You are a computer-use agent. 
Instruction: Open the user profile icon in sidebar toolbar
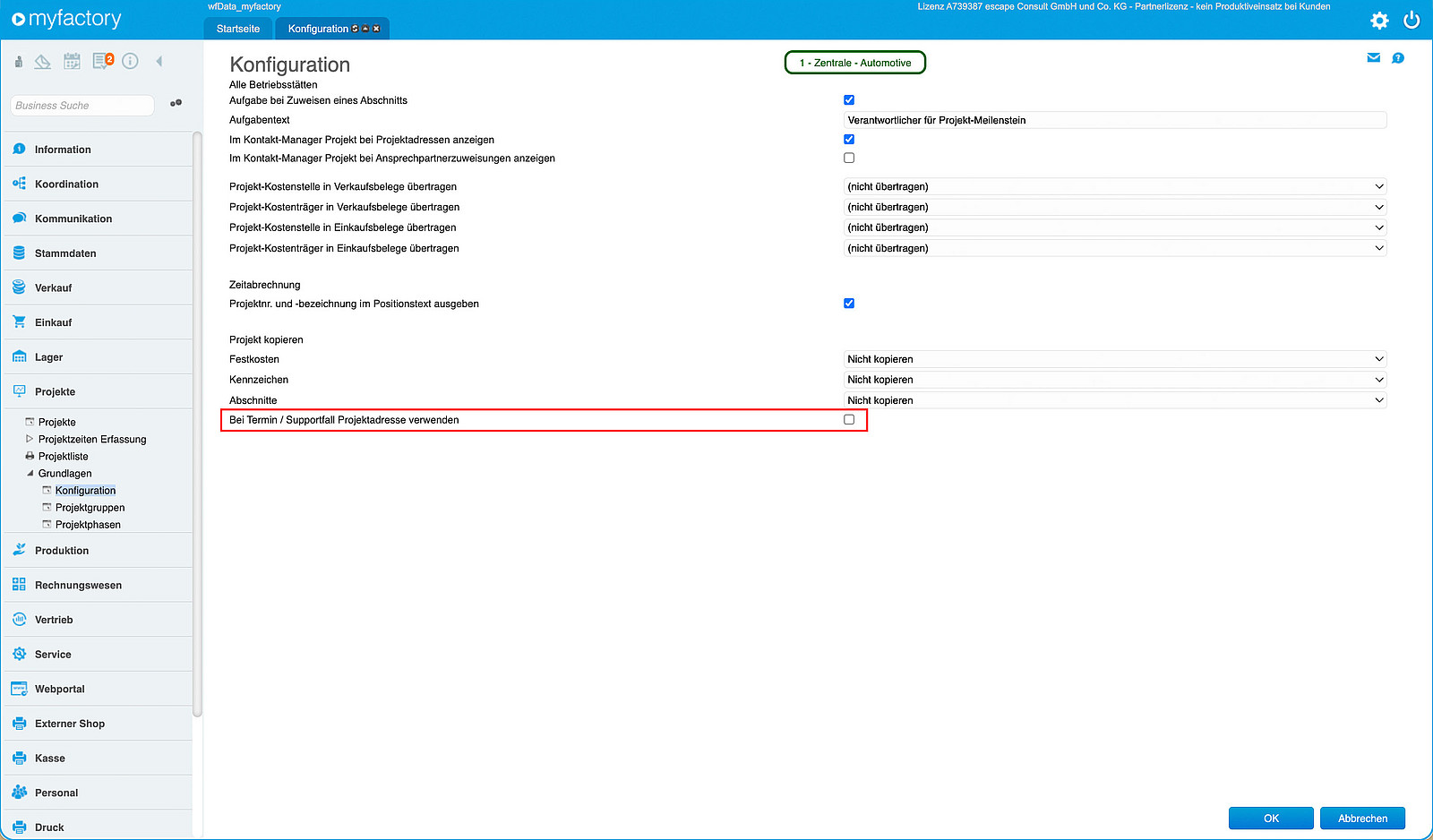click(x=19, y=62)
